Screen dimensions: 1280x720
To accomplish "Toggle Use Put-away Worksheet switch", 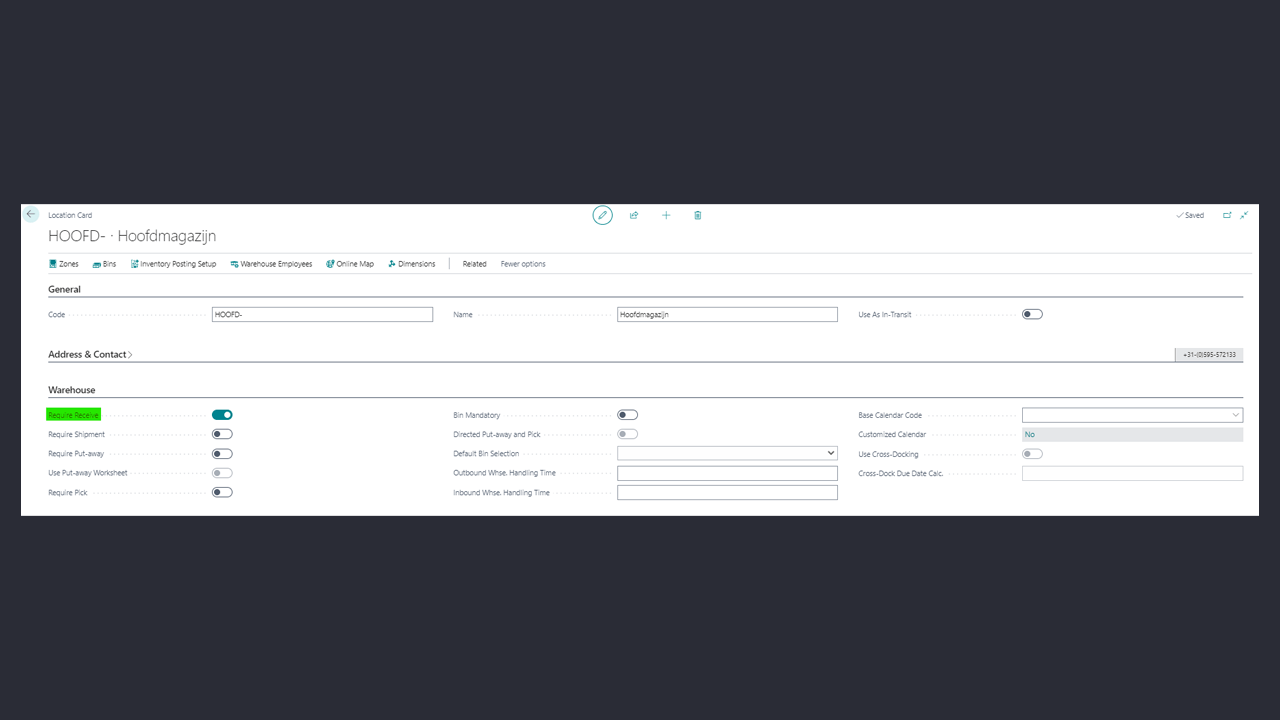I will click(x=222, y=473).
